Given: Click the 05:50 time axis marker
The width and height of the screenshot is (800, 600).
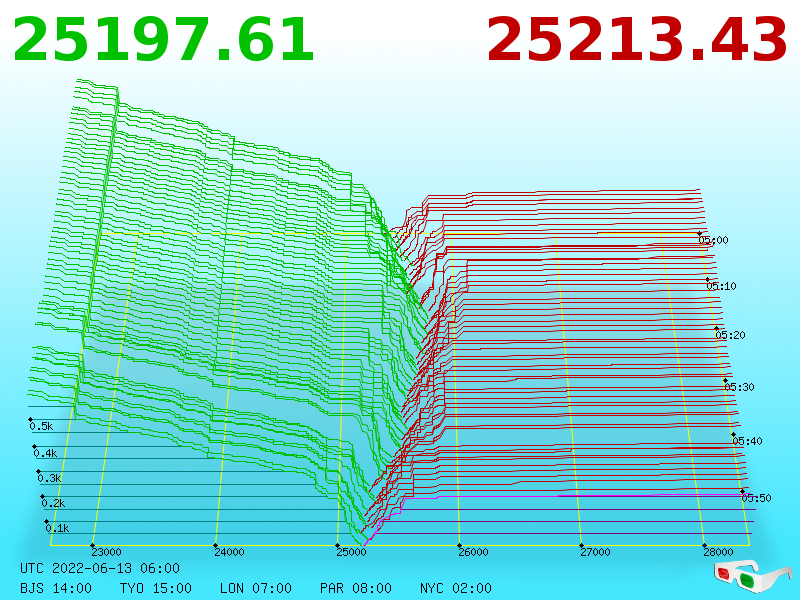Looking at the screenshot, I should pyautogui.click(x=756, y=498).
